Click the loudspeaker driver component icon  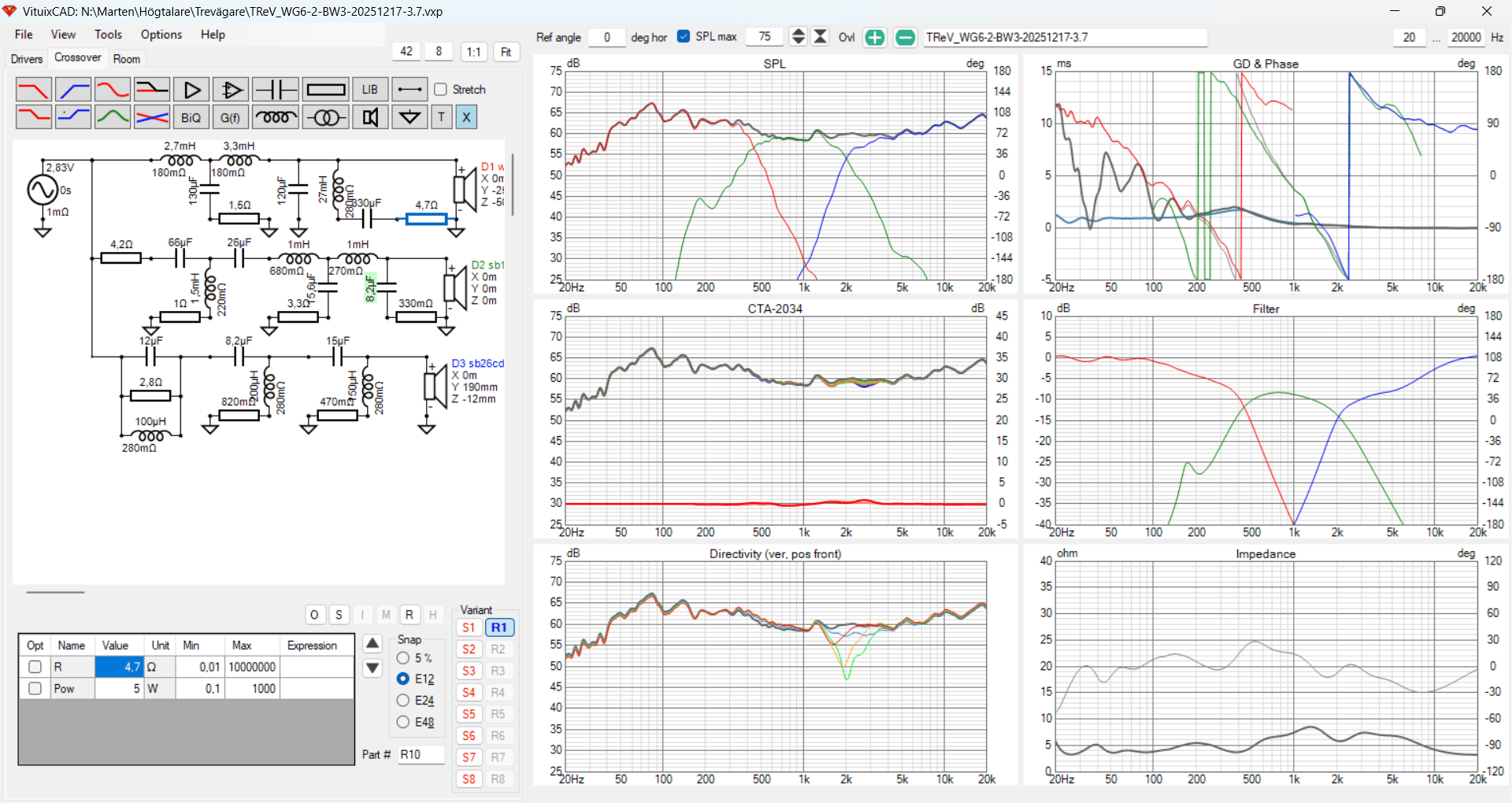point(370,117)
